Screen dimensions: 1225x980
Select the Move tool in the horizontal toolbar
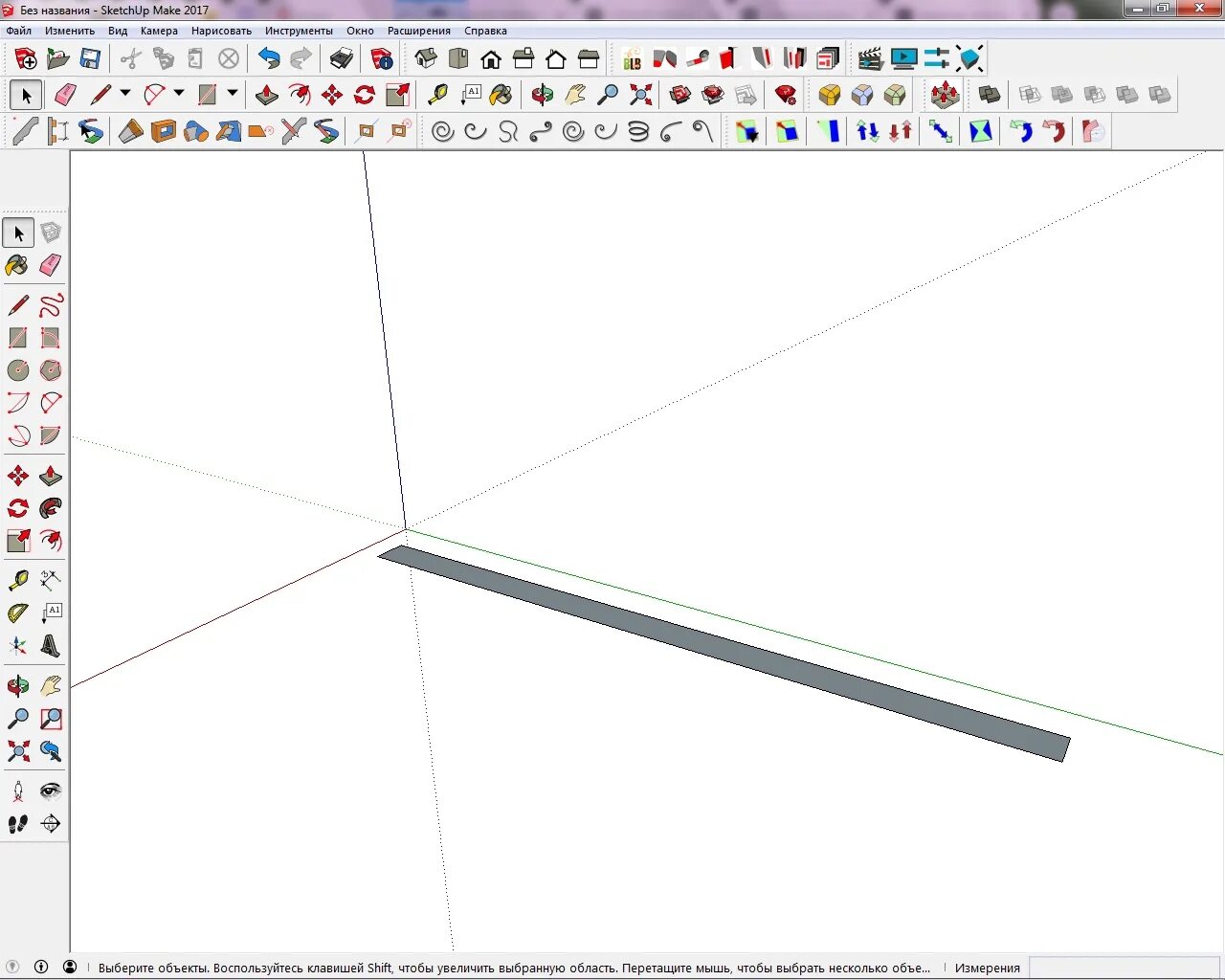pyautogui.click(x=332, y=95)
